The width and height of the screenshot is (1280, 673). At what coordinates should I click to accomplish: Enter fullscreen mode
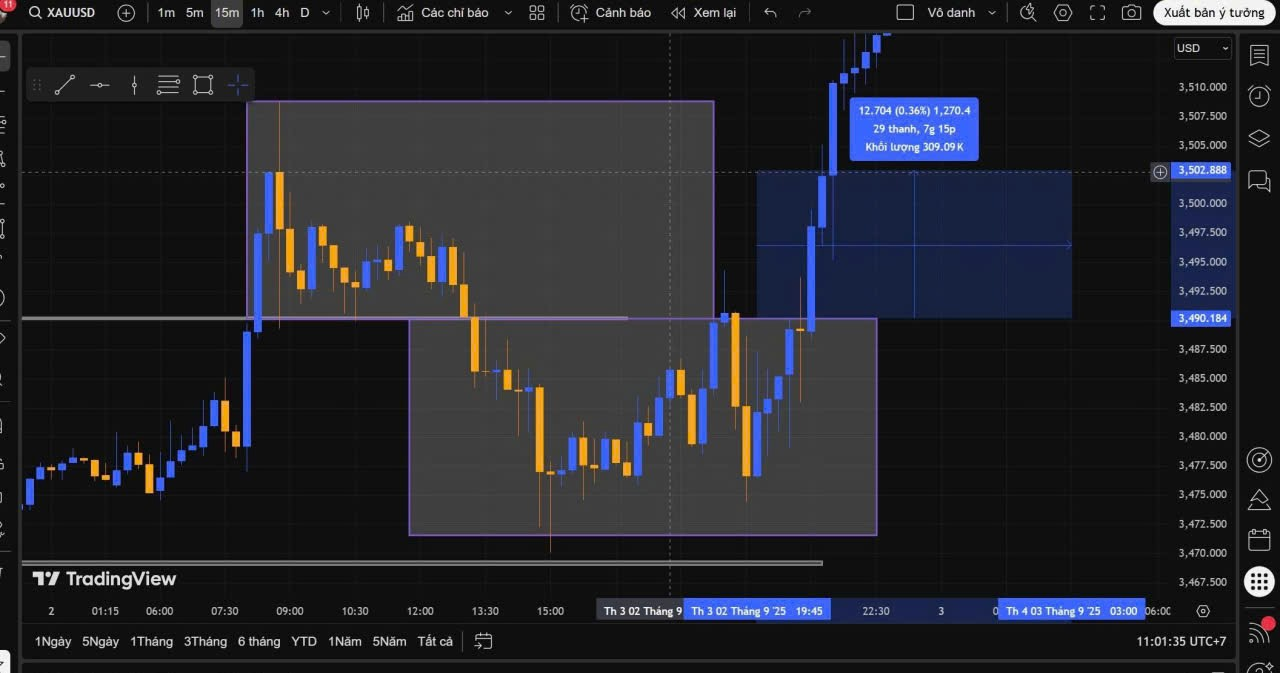coord(1097,13)
